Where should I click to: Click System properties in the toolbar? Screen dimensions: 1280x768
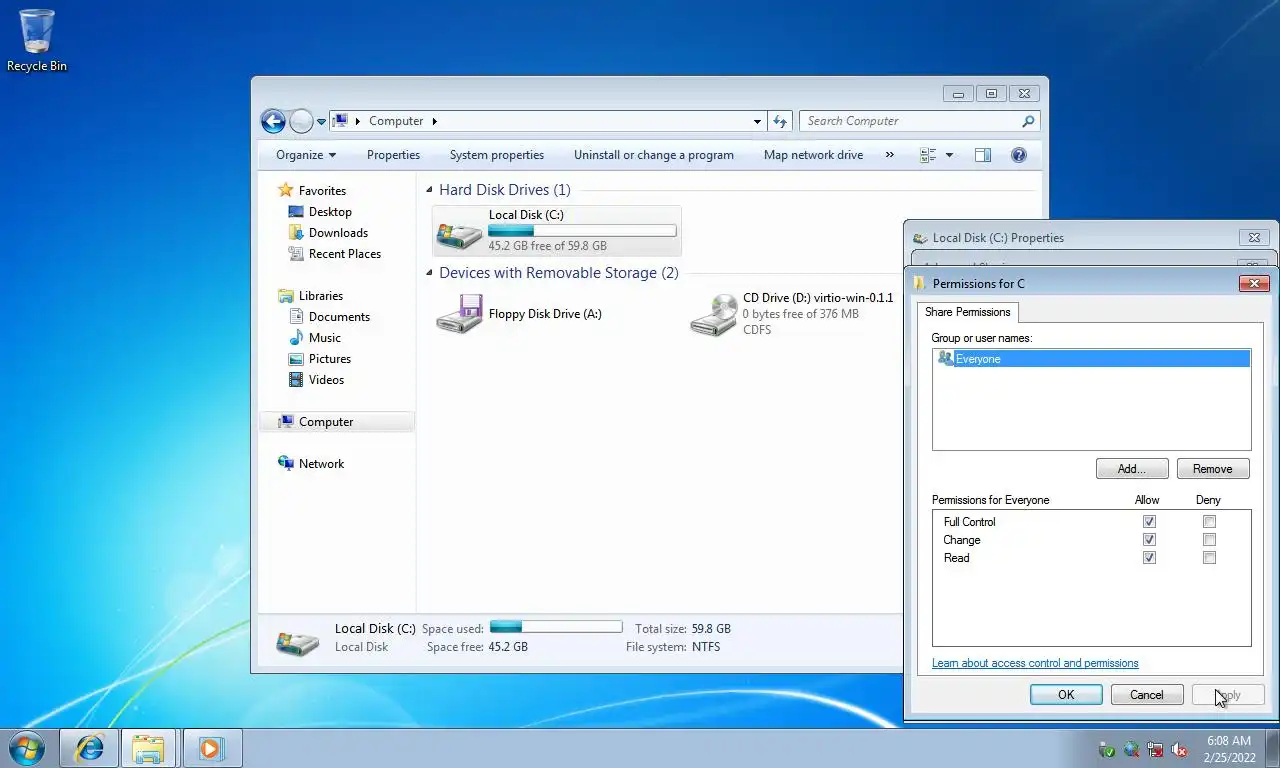click(497, 155)
